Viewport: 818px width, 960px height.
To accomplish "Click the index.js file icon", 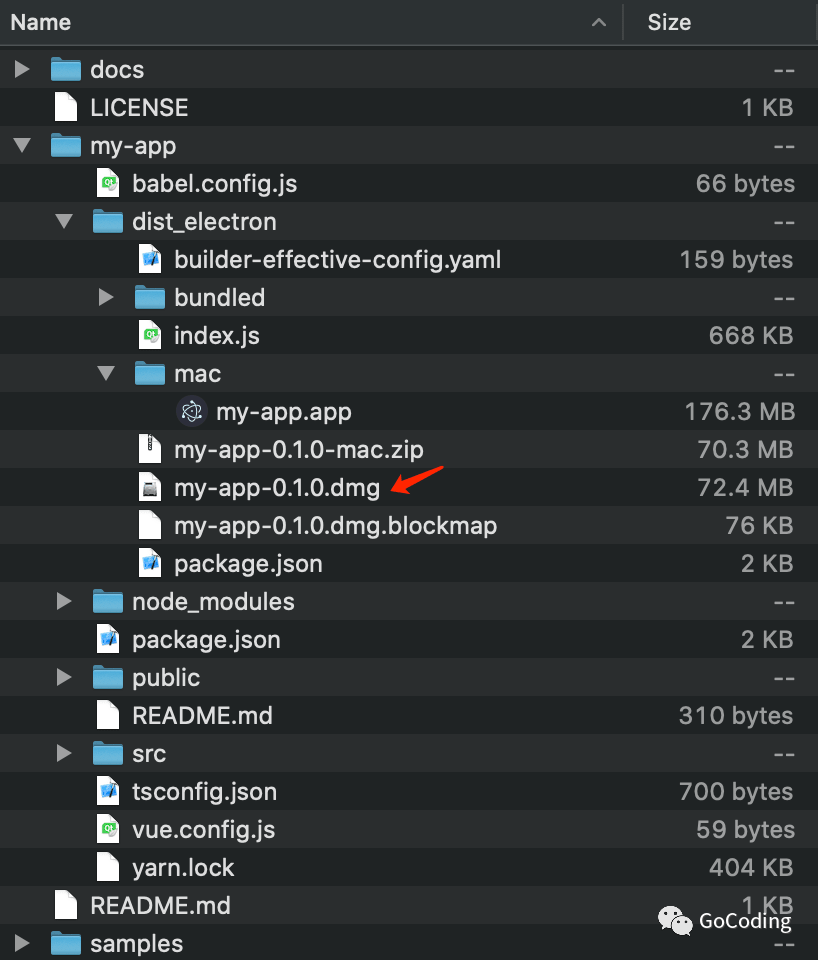I will (149, 335).
